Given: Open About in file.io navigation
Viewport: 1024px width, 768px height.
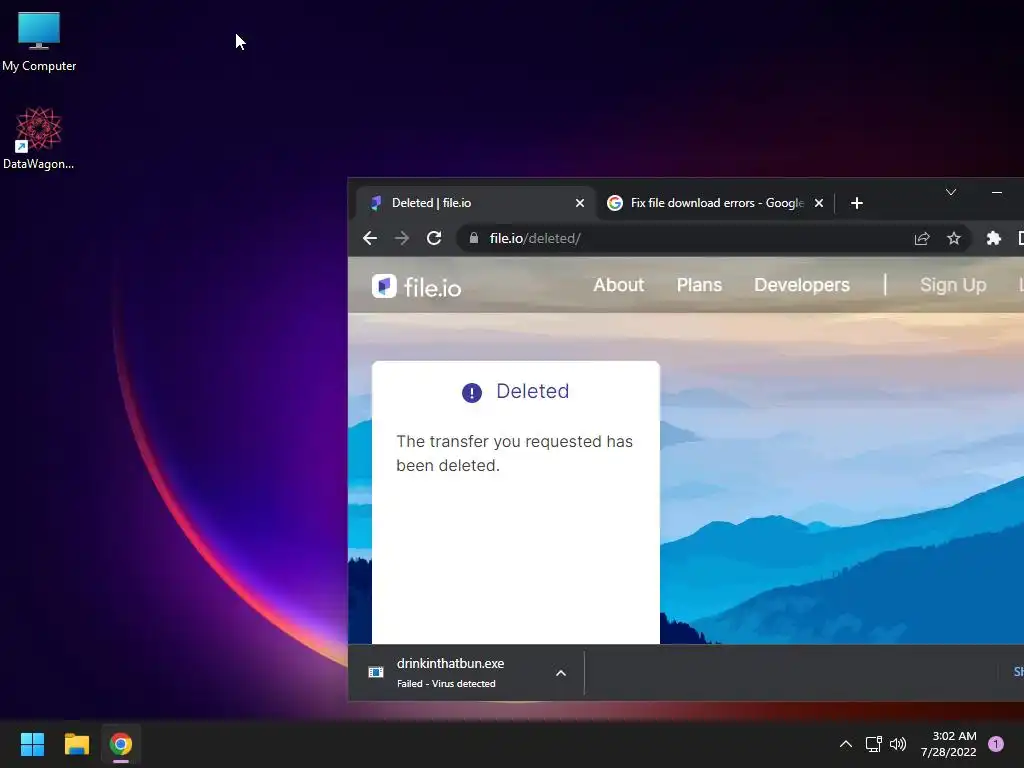Looking at the screenshot, I should (x=618, y=285).
